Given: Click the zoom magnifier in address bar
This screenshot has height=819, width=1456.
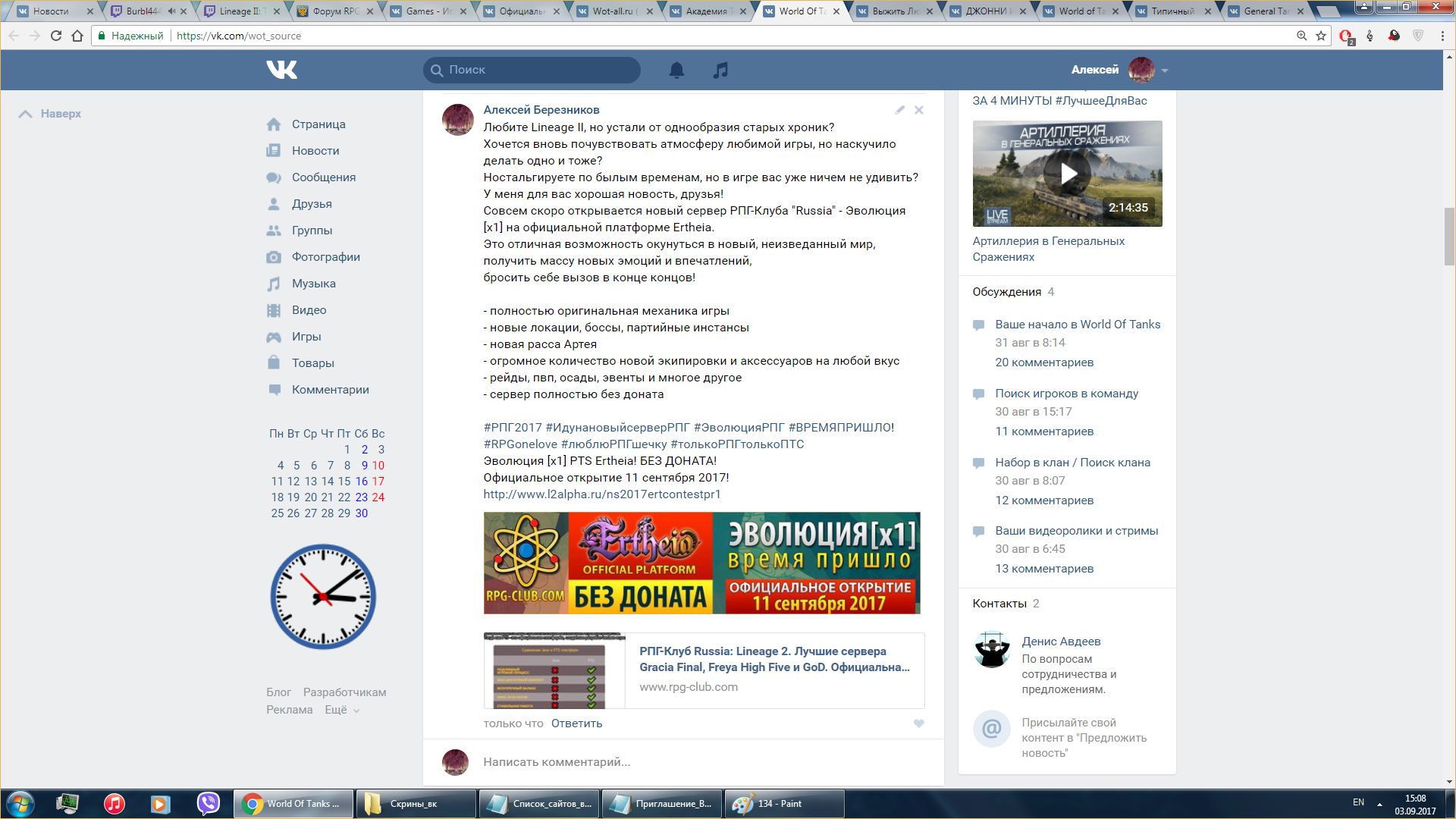Looking at the screenshot, I should click(x=1301, y=36).
